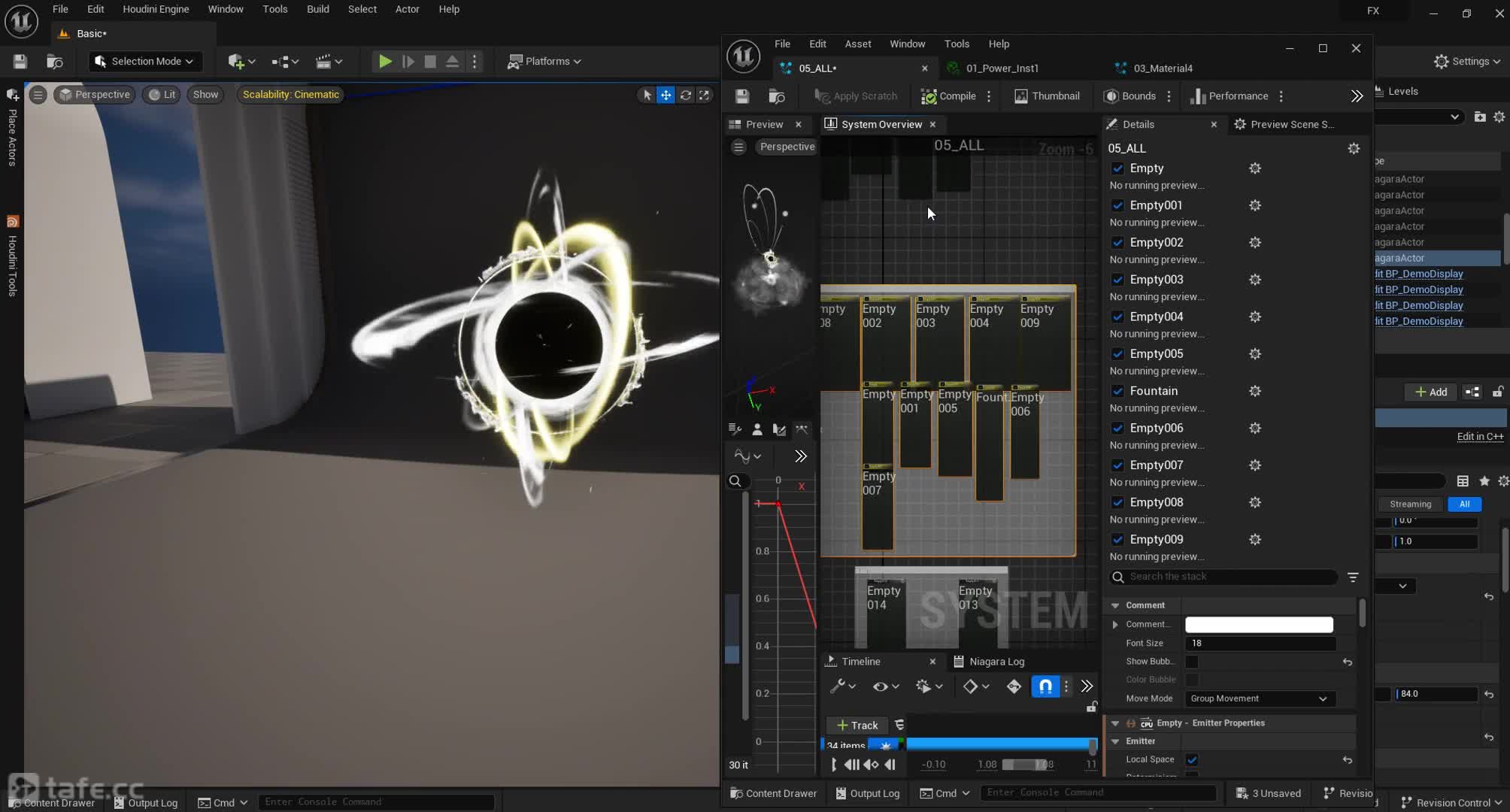Image resolution: width=1510 pixels, height=812 pixels.
Task: Click the Stop play button
Action: point(430,62)
